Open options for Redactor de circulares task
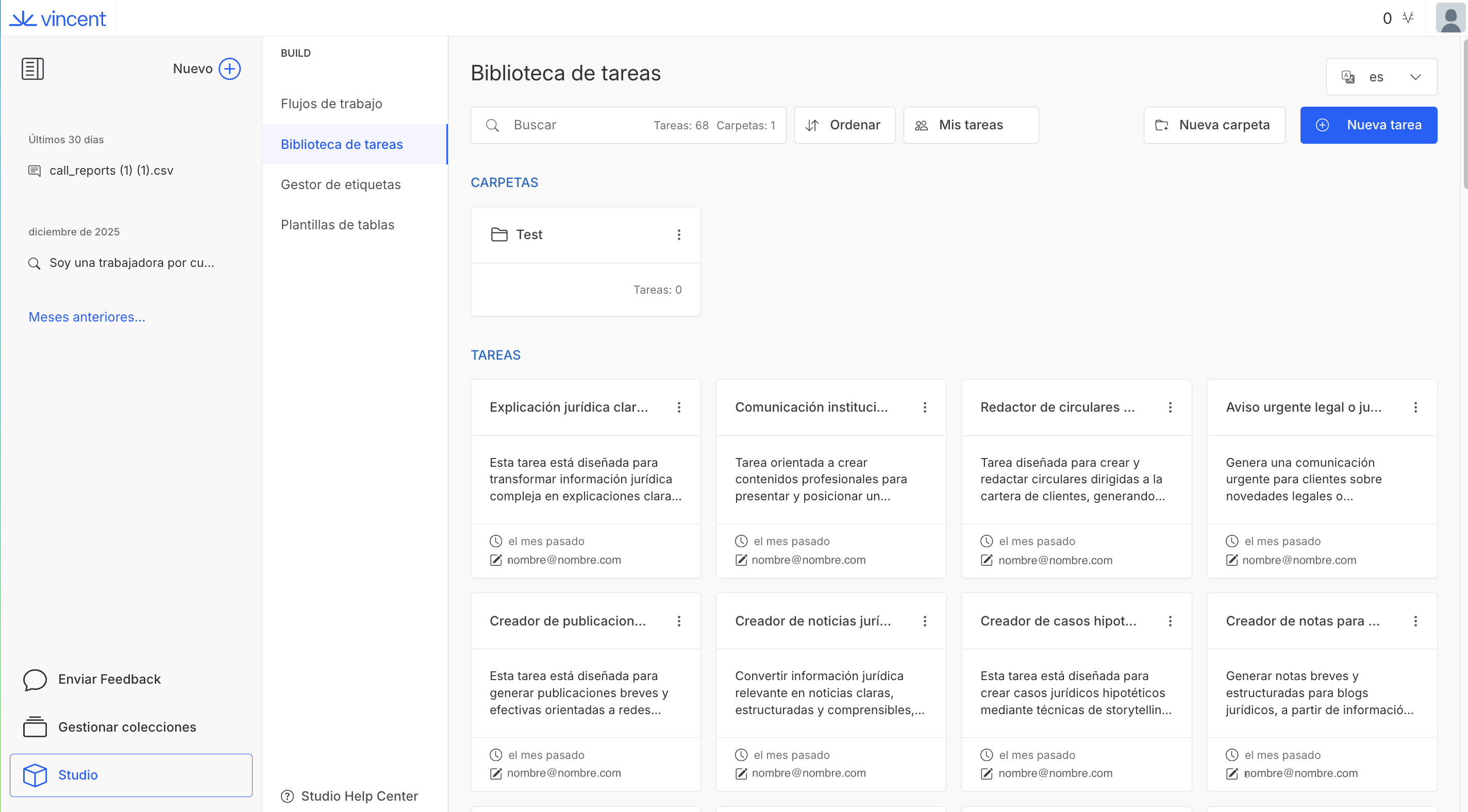Image resolution: width=1468 pixels, height=812 pixels. click(1170, 407)
